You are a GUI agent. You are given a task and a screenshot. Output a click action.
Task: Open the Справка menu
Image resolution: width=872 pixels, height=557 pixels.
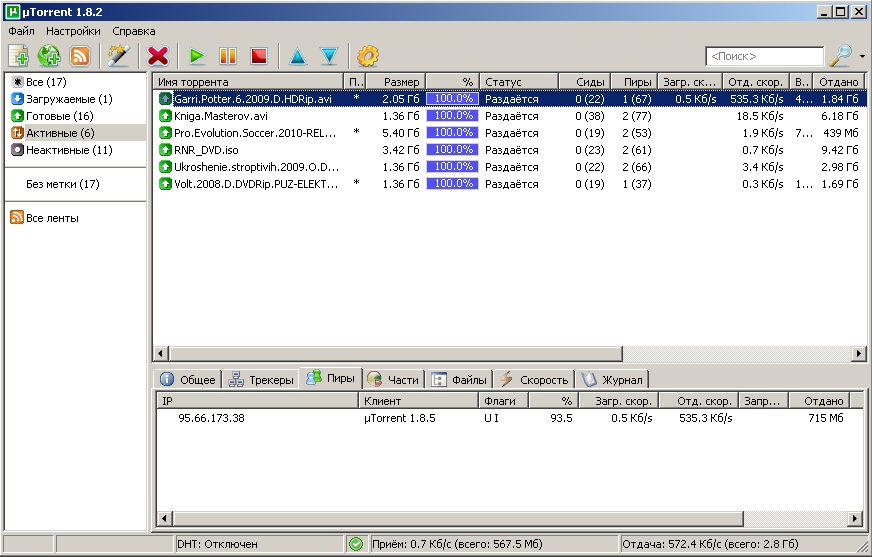click(133, 31)
